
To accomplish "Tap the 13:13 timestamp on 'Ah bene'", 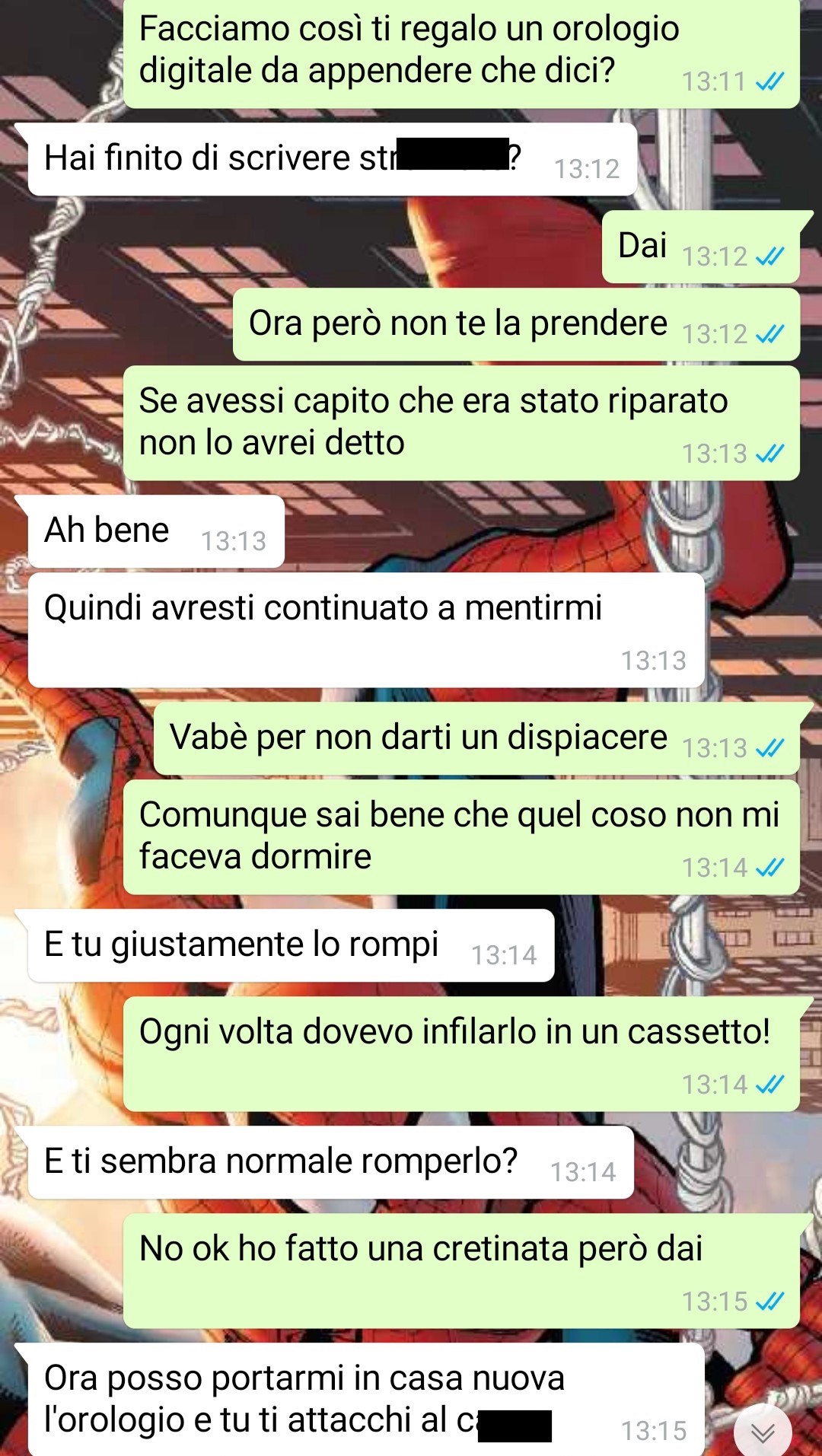I will coord(234,541).
